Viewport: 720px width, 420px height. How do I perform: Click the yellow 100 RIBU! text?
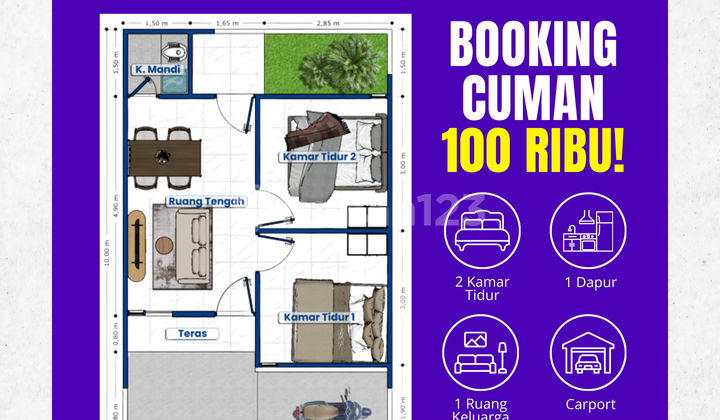[533, 151]
